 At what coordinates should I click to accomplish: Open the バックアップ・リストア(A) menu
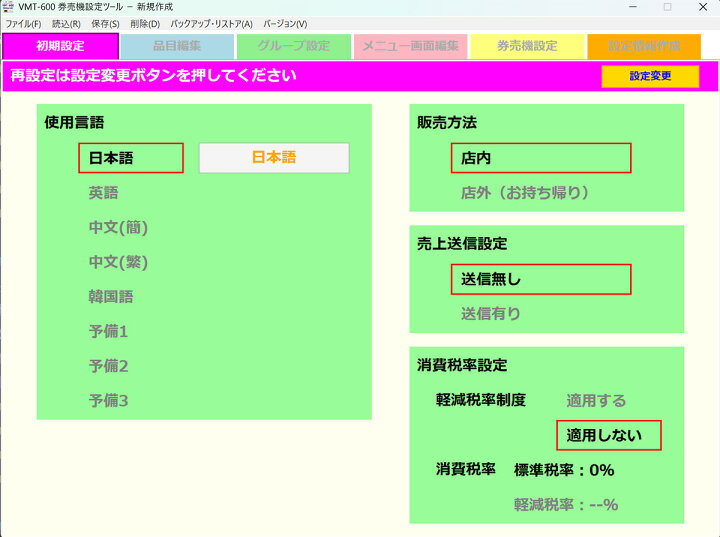pos(211,24)
